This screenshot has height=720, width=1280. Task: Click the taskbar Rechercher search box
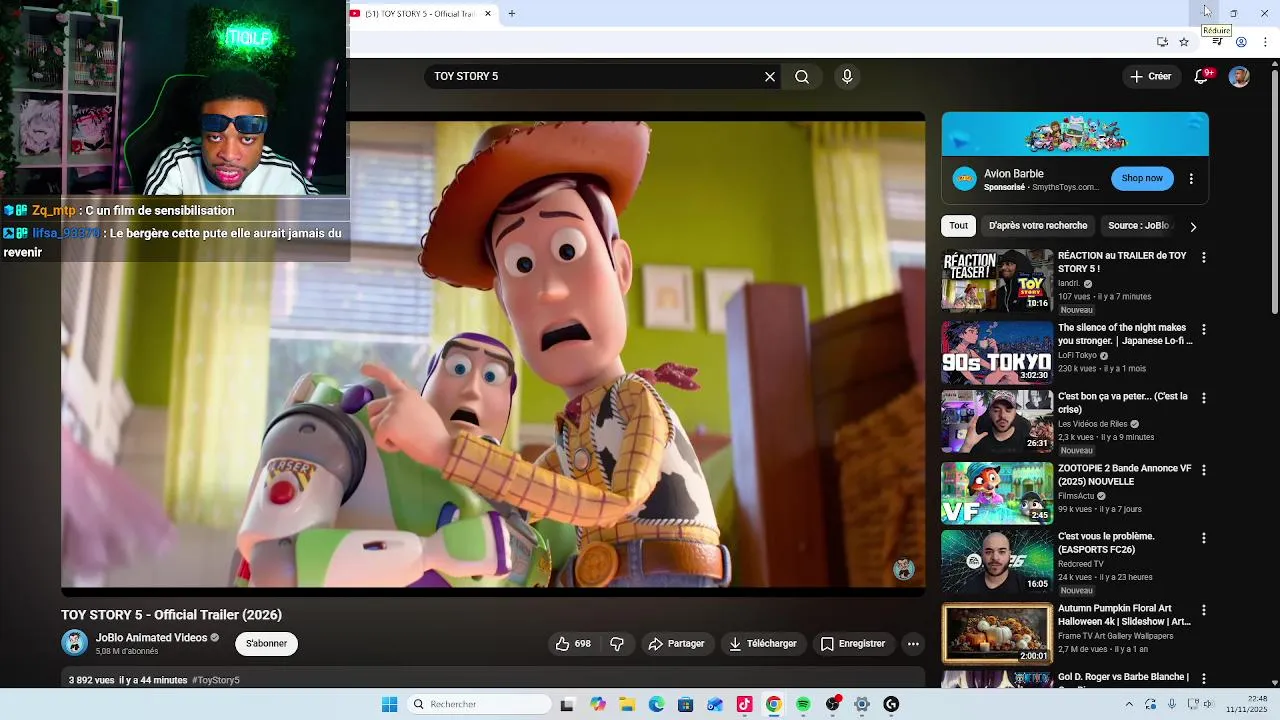(x=480, y=705)
